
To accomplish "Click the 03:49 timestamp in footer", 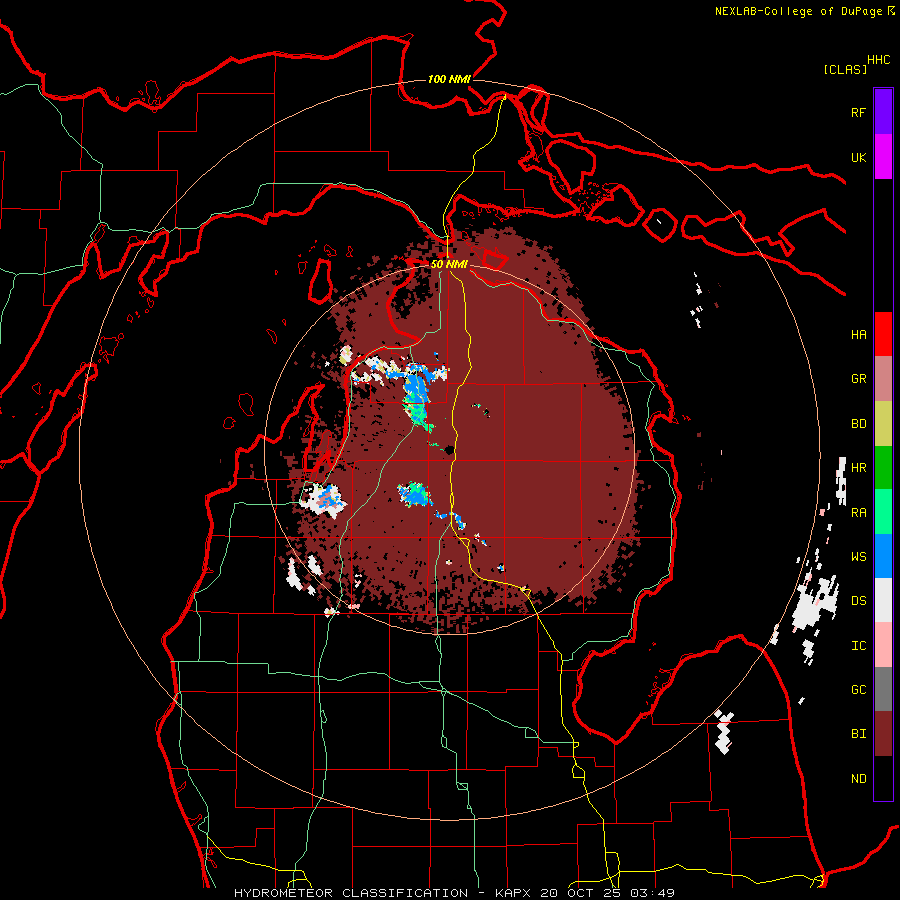I will (x=652, y=893).
